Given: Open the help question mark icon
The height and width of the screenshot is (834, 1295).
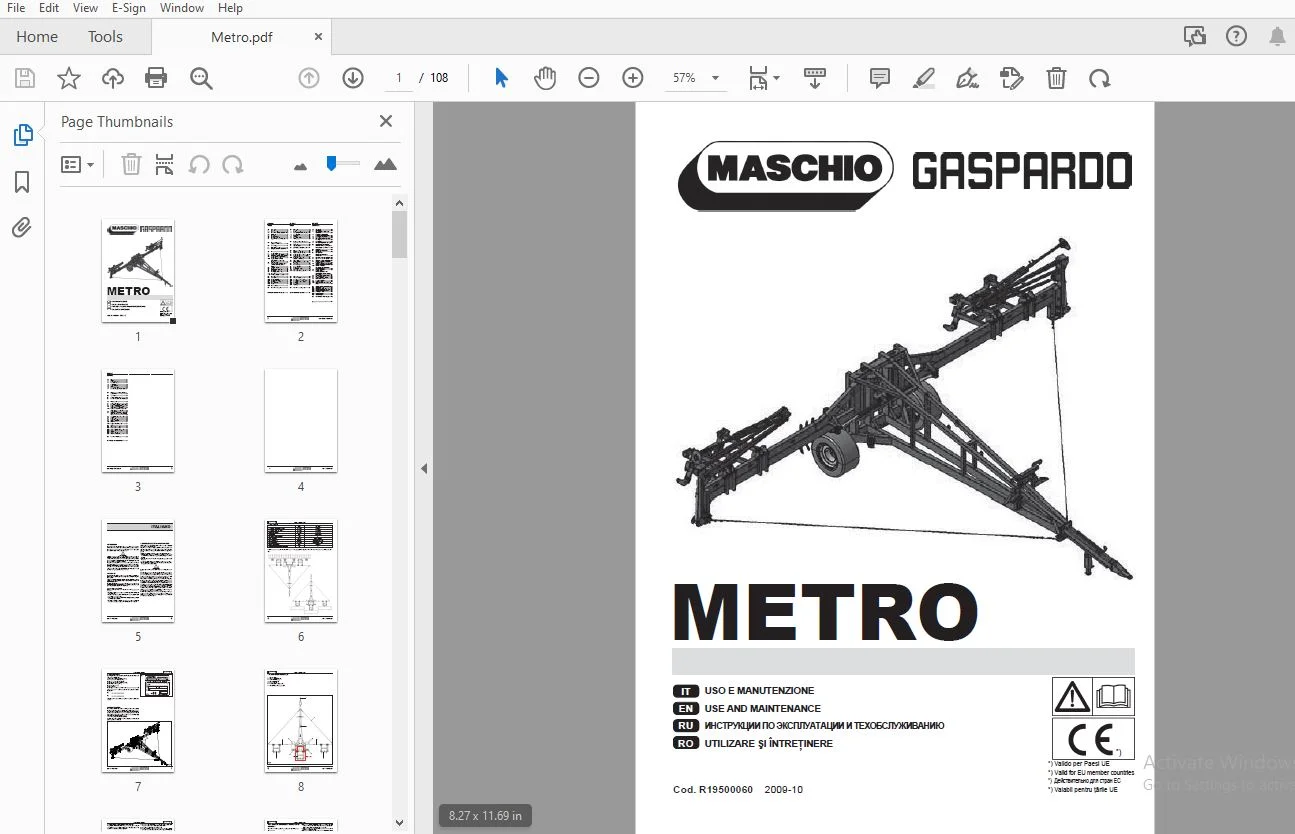Looking at the screenshot, I should (x=1236, y=37).
